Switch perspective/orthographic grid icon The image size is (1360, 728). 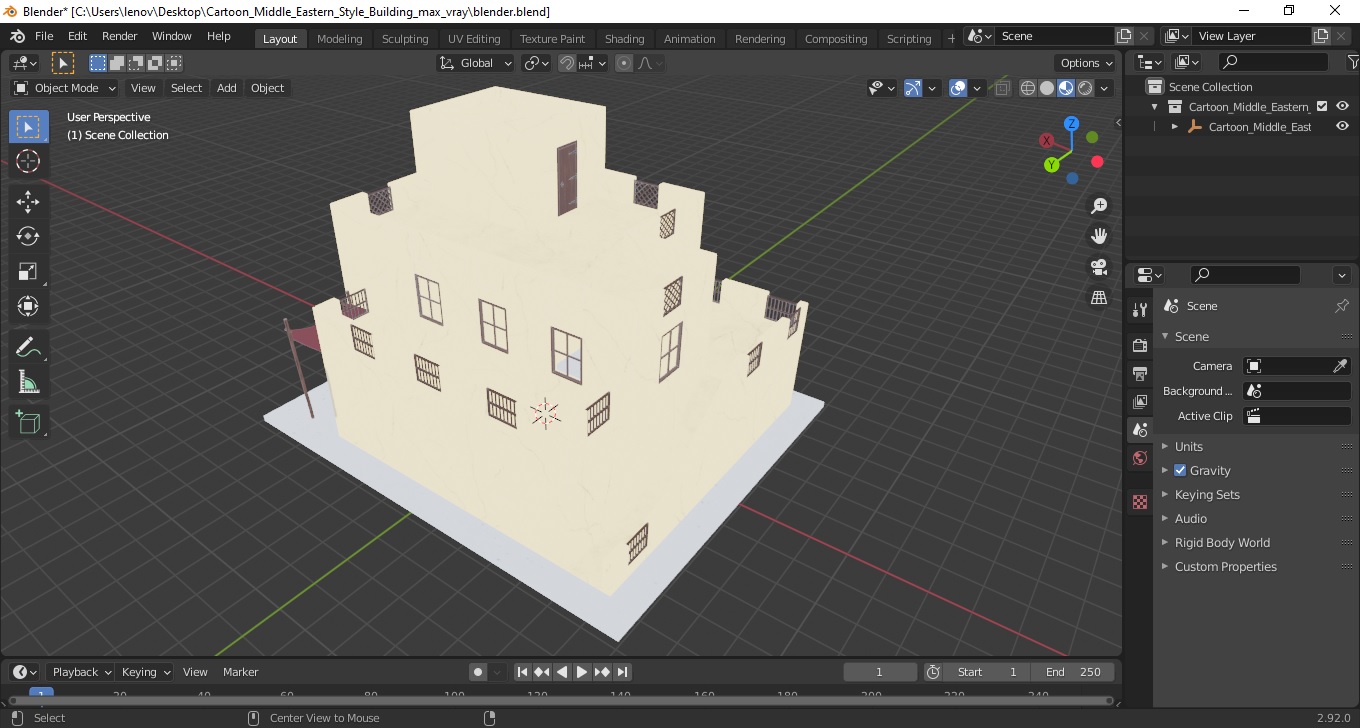pyautogui.click(x=1099, y=297)
